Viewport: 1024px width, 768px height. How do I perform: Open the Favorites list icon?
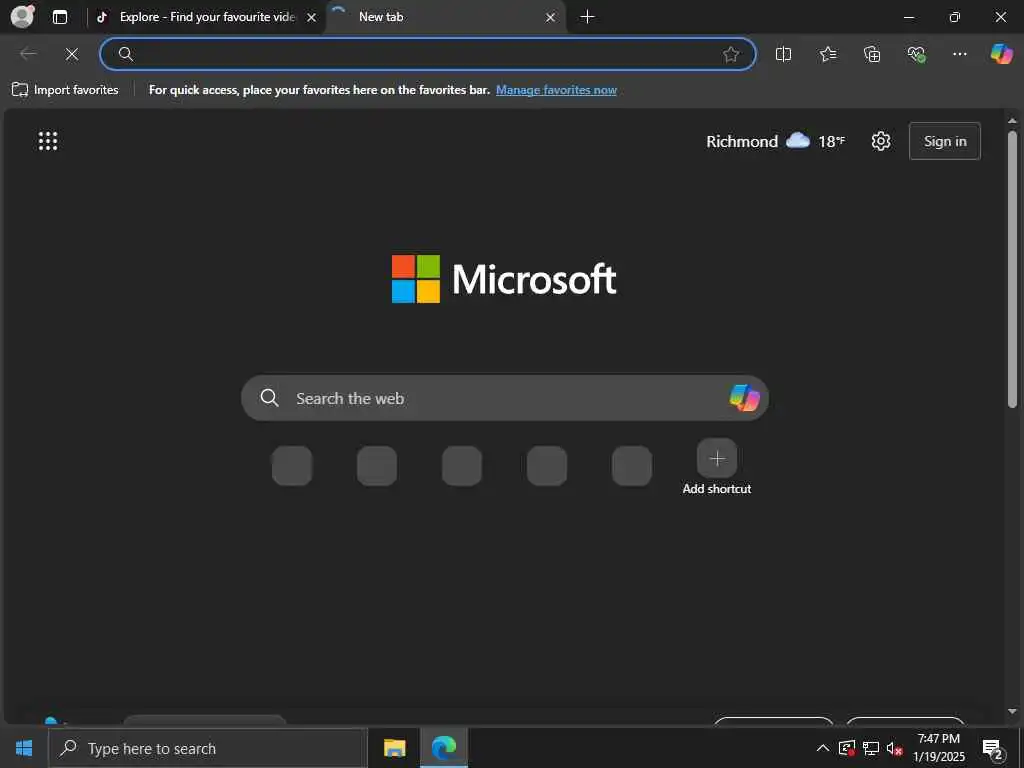pos(827,54)
